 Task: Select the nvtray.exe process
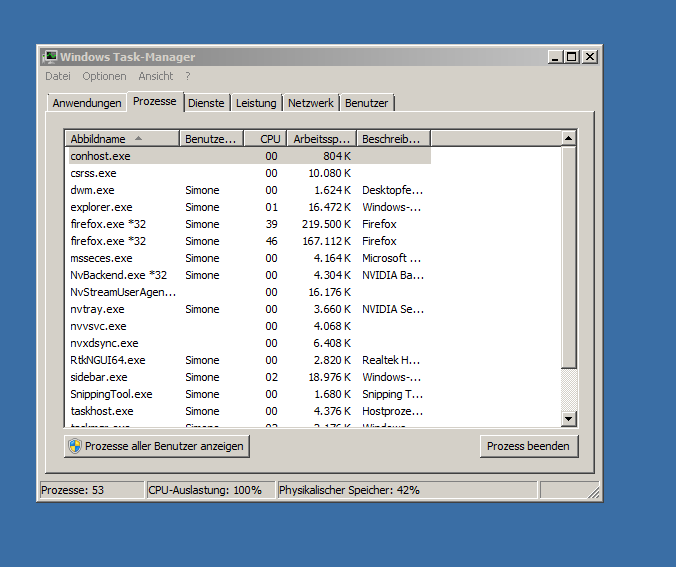click(250, 309)
